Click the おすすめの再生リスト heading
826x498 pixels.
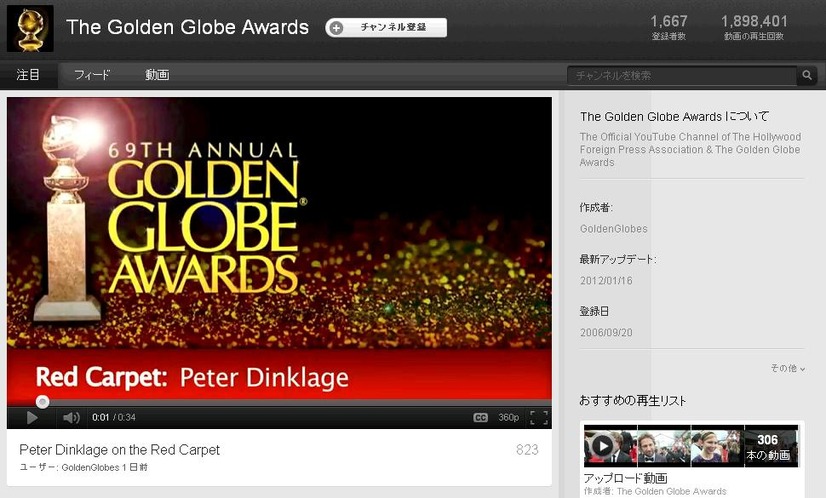click(x=633, y=401)
